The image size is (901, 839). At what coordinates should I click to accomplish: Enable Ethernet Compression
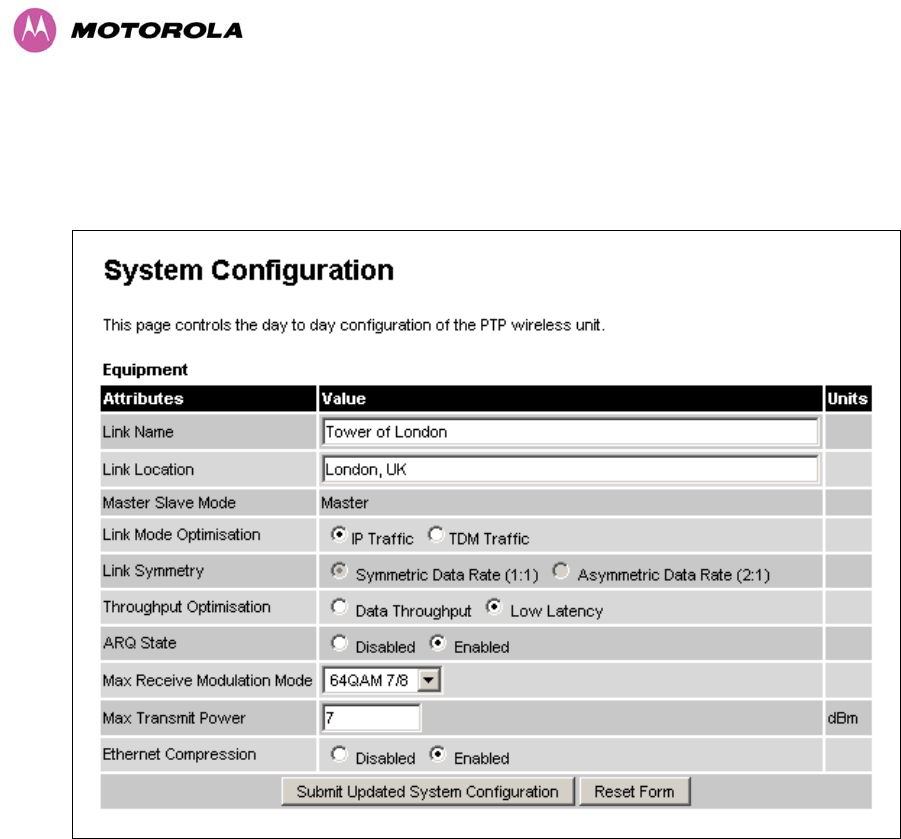[437, 755]
